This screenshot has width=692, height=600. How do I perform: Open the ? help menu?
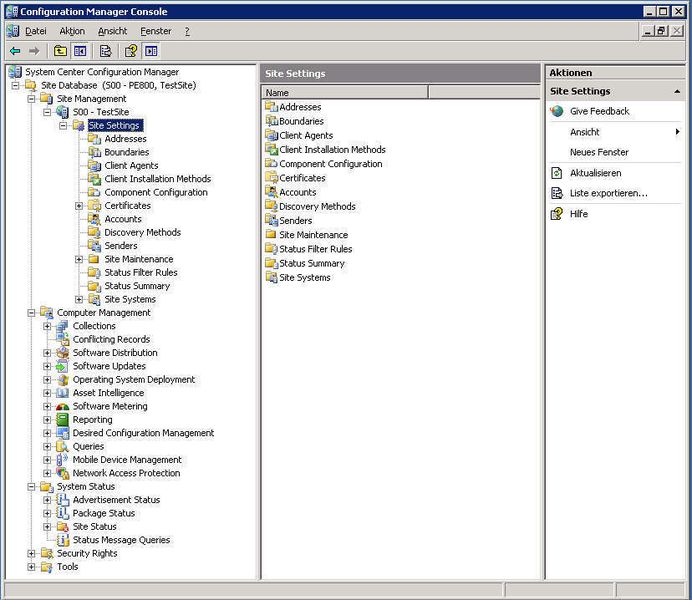click(187, 31)
